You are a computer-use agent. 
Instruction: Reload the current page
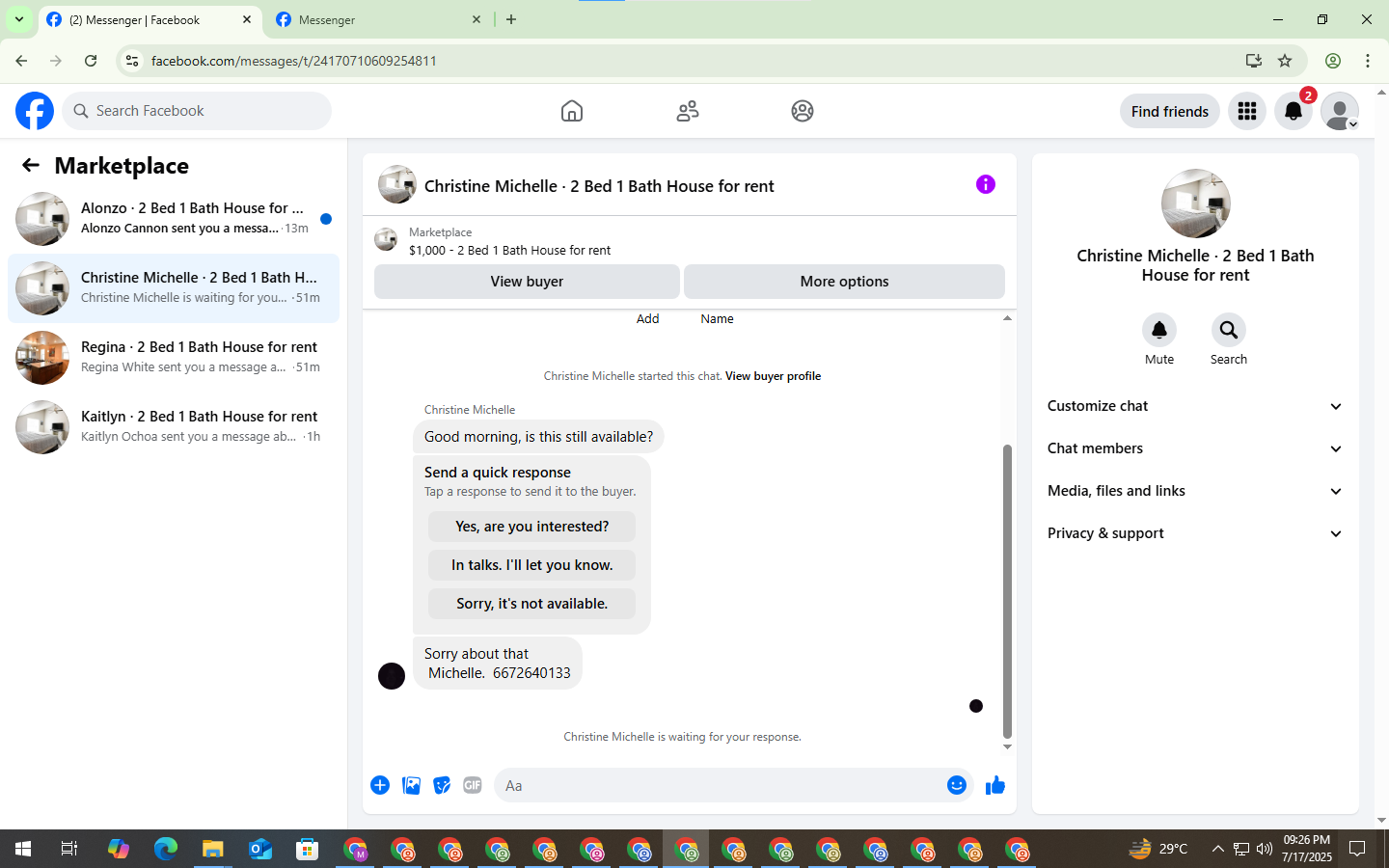[91, 61]
